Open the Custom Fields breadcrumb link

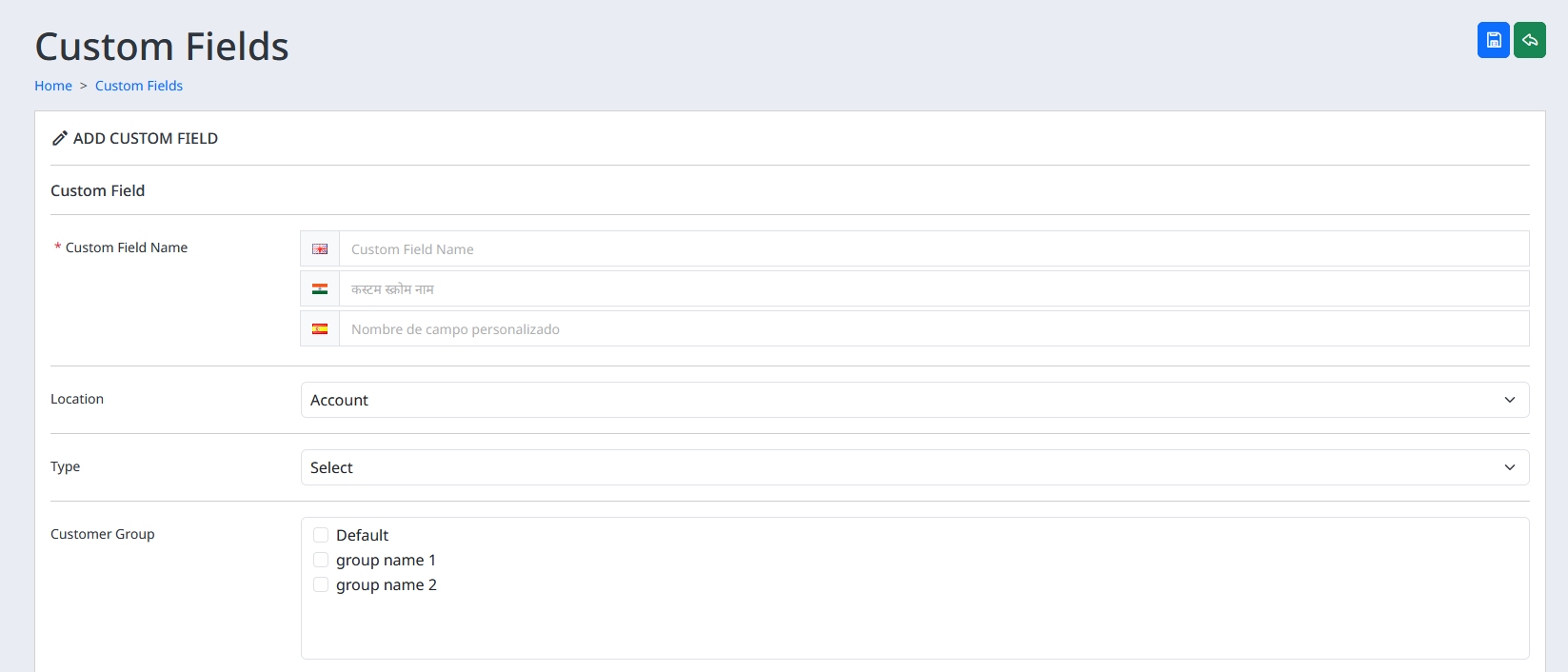[139, 86]
